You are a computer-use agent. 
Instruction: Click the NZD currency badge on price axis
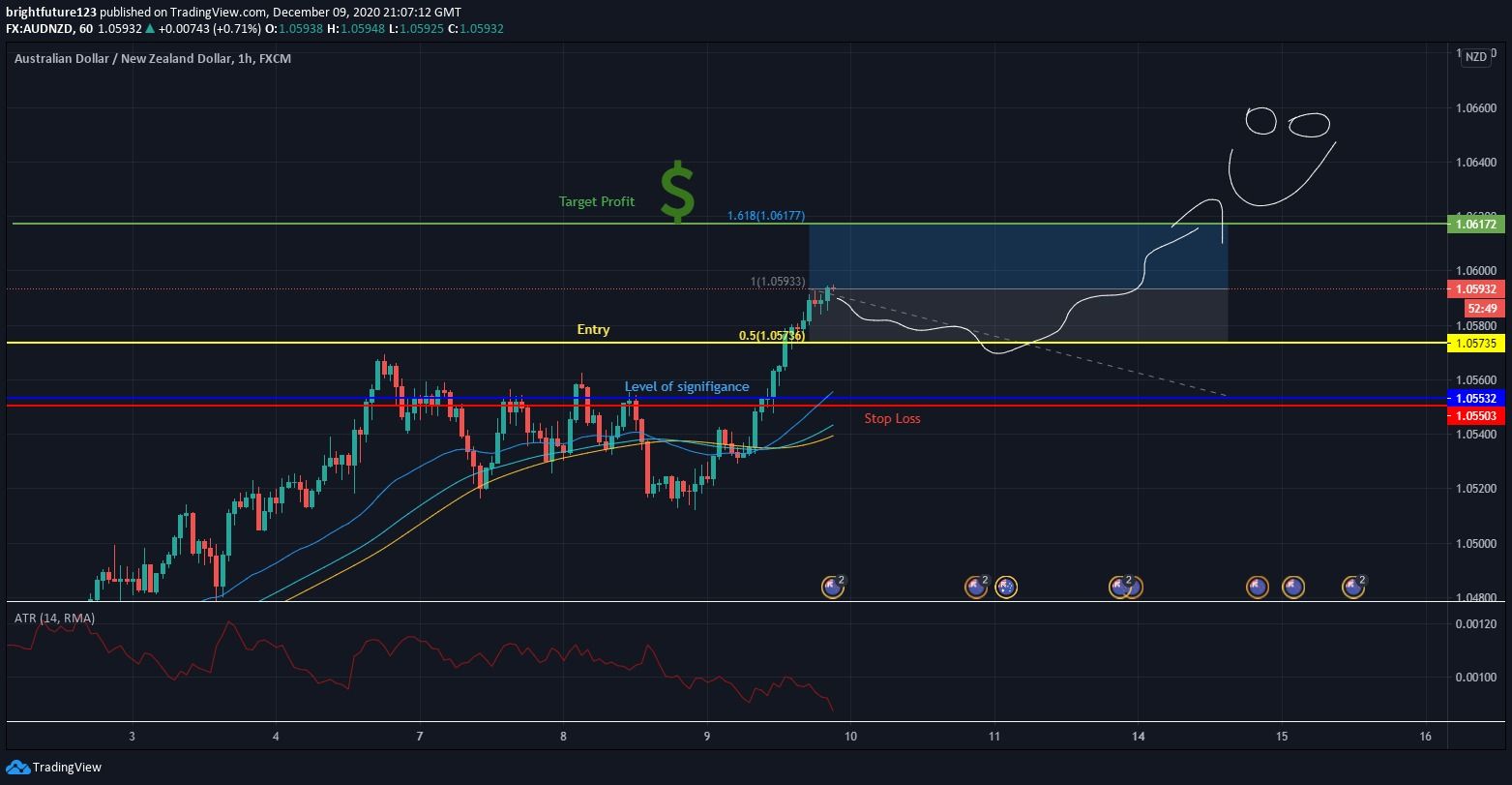1475,57
